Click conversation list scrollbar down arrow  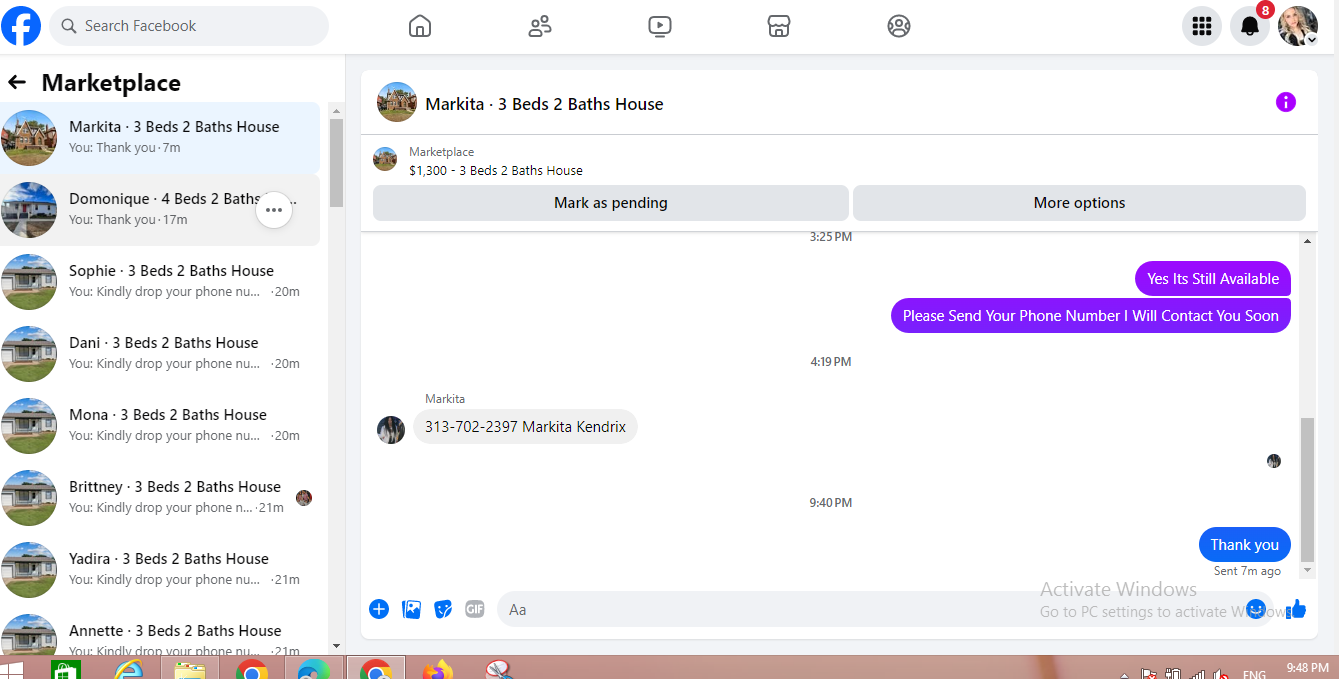336,646
